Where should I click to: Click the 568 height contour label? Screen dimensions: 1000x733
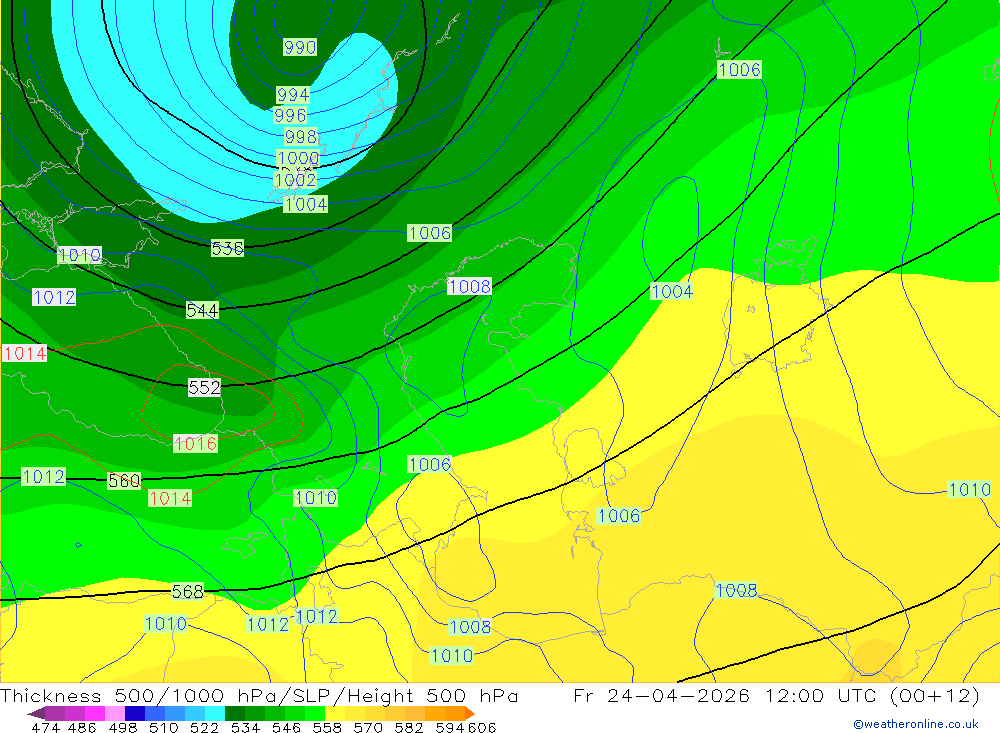point(188,591)
